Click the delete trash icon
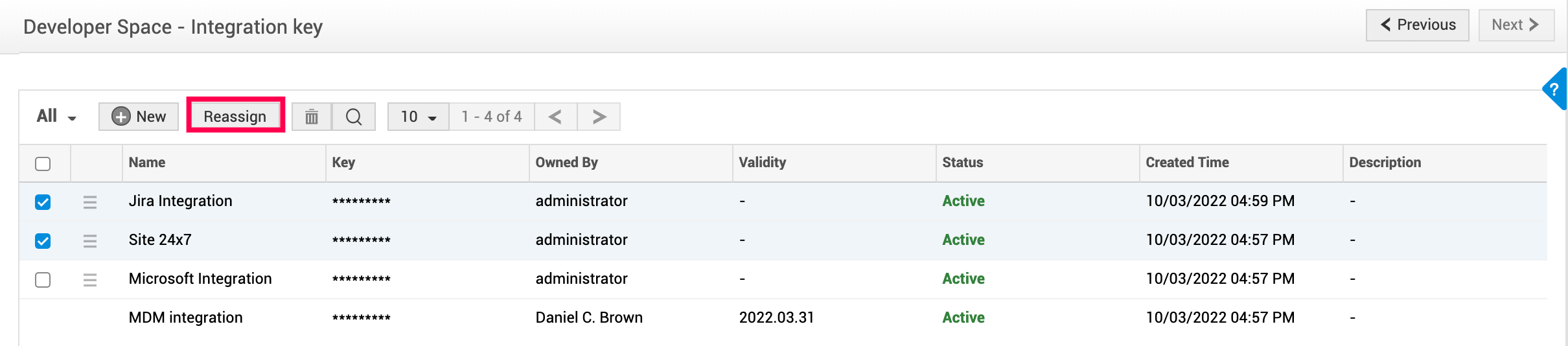1568x346 pixels. (x=312, y=117)
